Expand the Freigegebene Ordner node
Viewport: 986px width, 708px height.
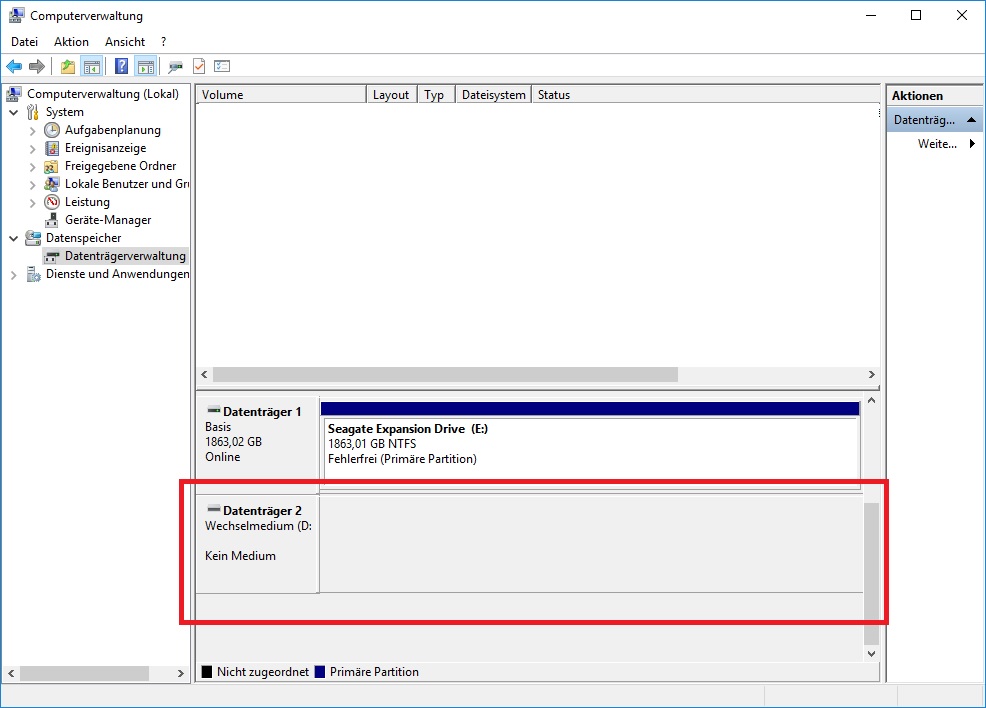pyautogui.click(x=33, y=167)
